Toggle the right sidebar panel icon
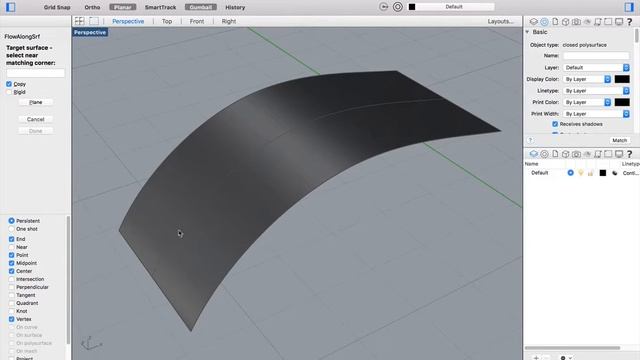 (x=629, y=7)
